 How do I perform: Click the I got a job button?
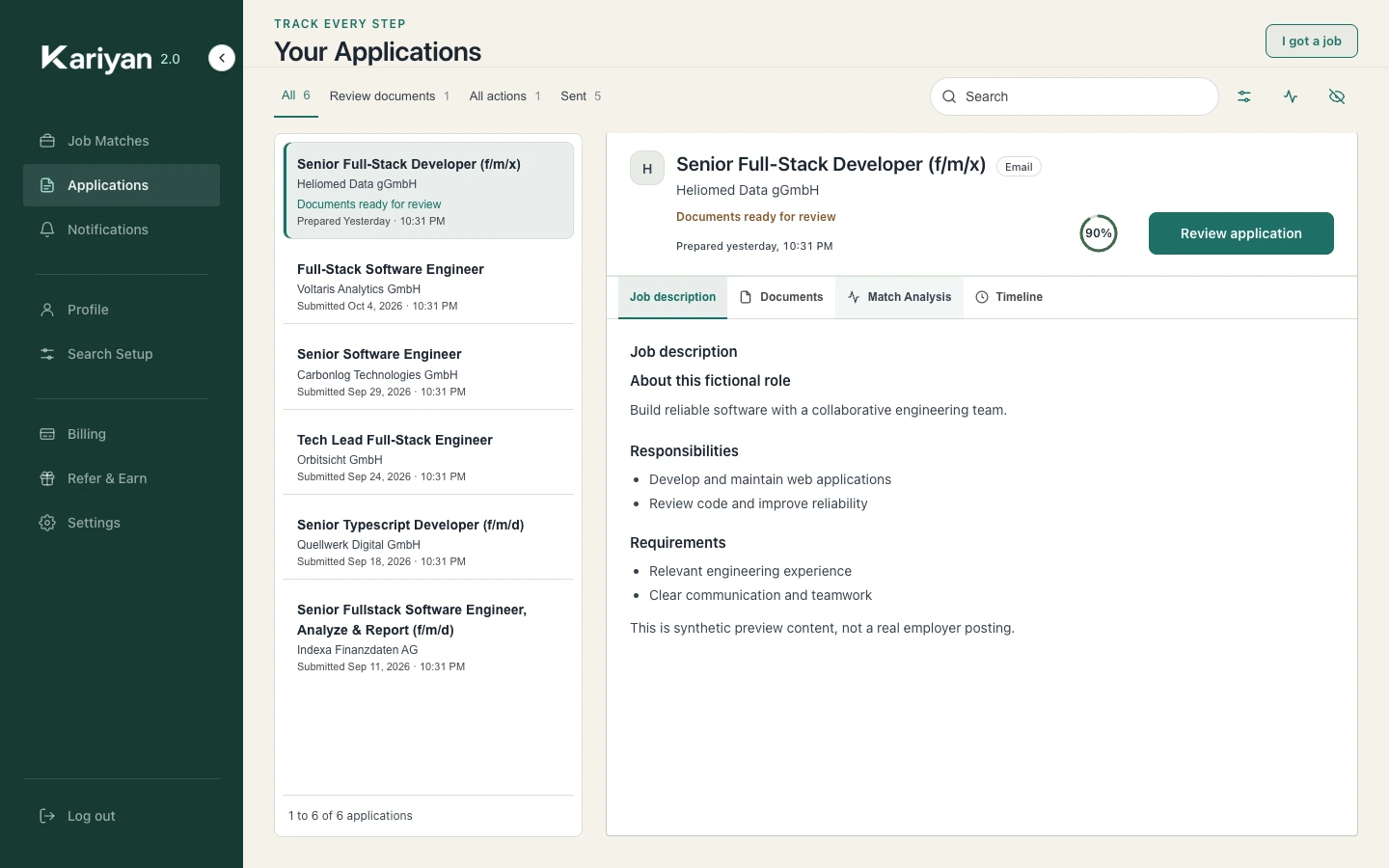pos(1312,41)
